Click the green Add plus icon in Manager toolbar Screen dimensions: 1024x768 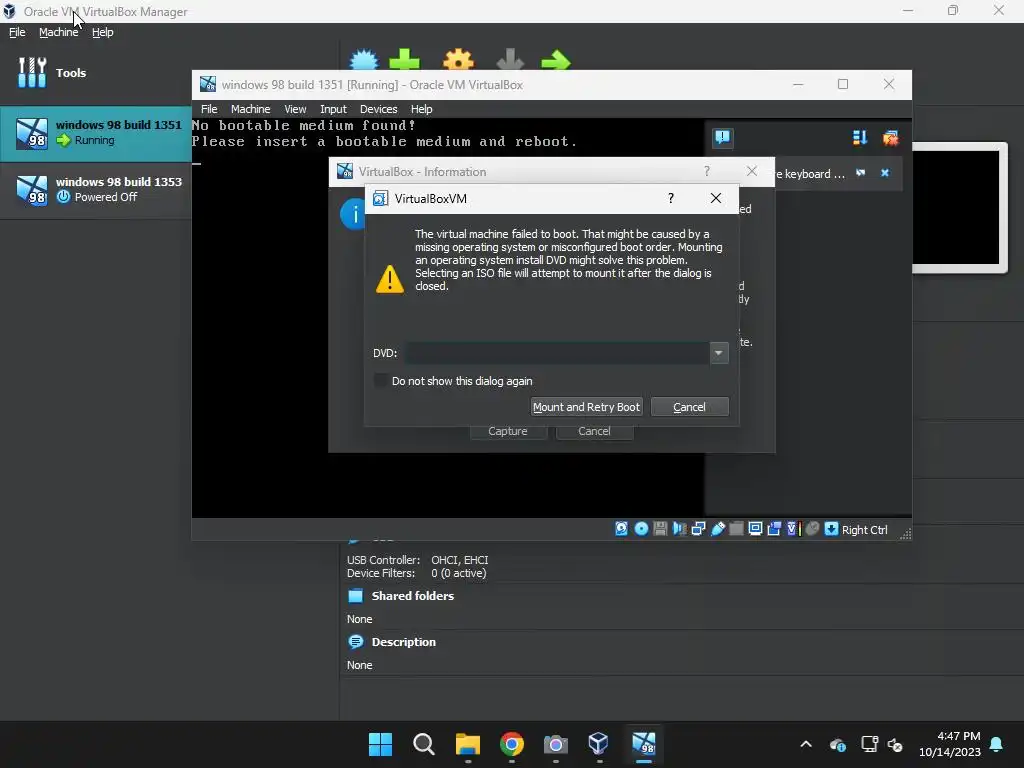click(404, 59)
